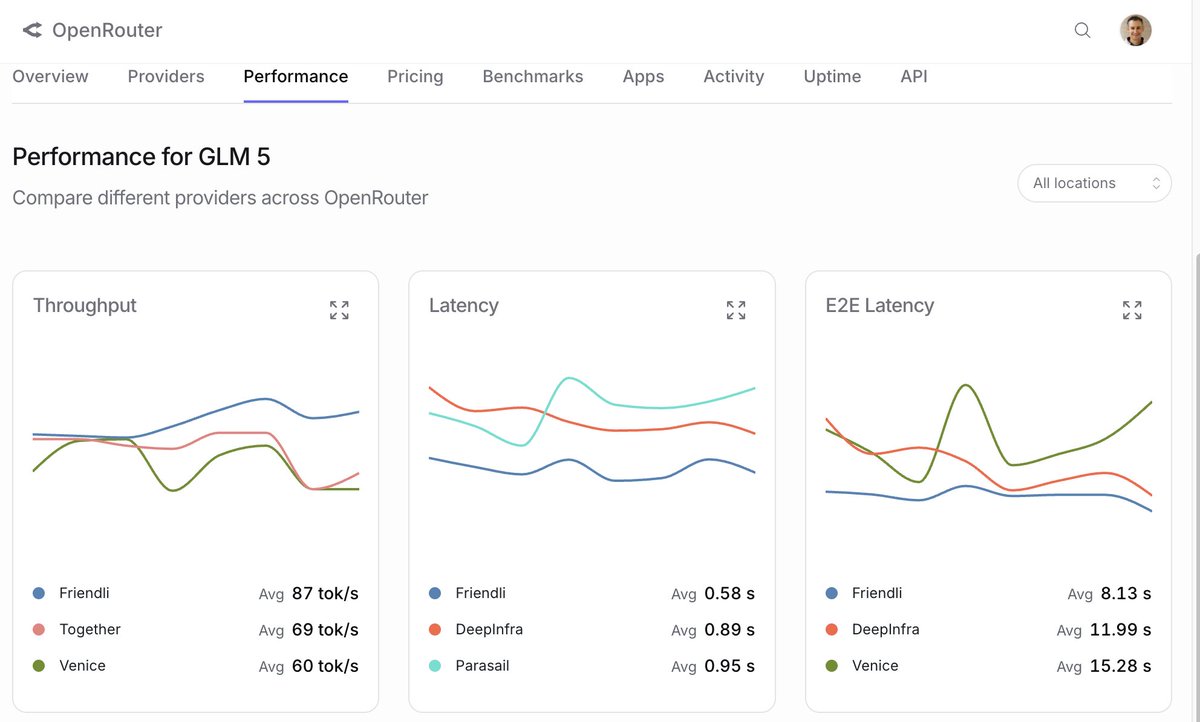Image resolution: width=1200 pixels, height=722 pixels.
Task: Click the 15.28 s E2E latency value
Action: point(1121,665)
